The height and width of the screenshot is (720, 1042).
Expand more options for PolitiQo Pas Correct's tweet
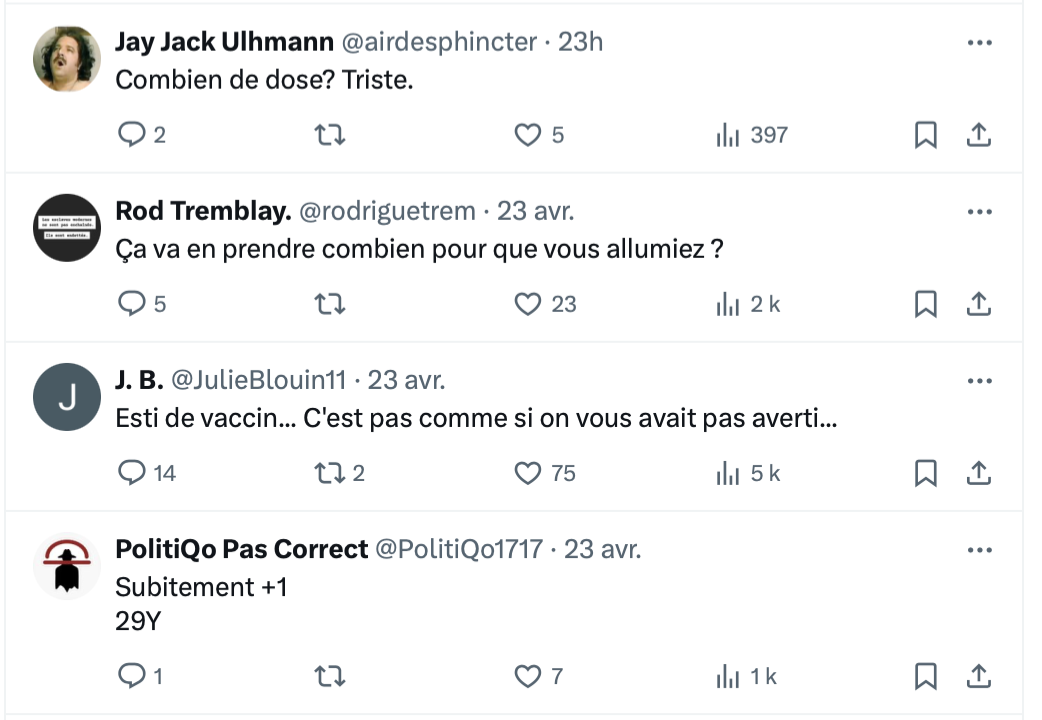pyautogui.click(x=980, y=550)
